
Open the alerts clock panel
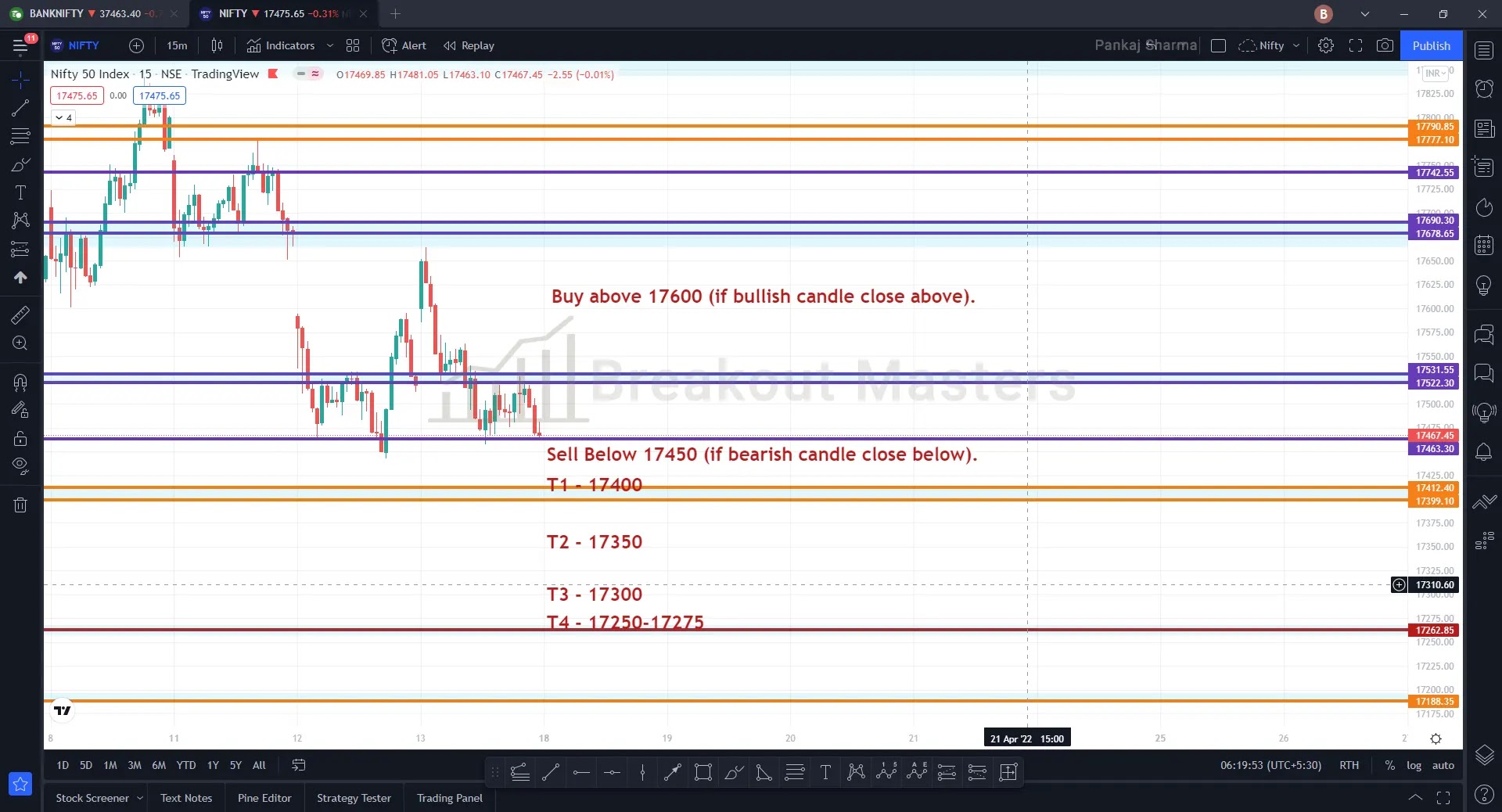point(1484,89)
